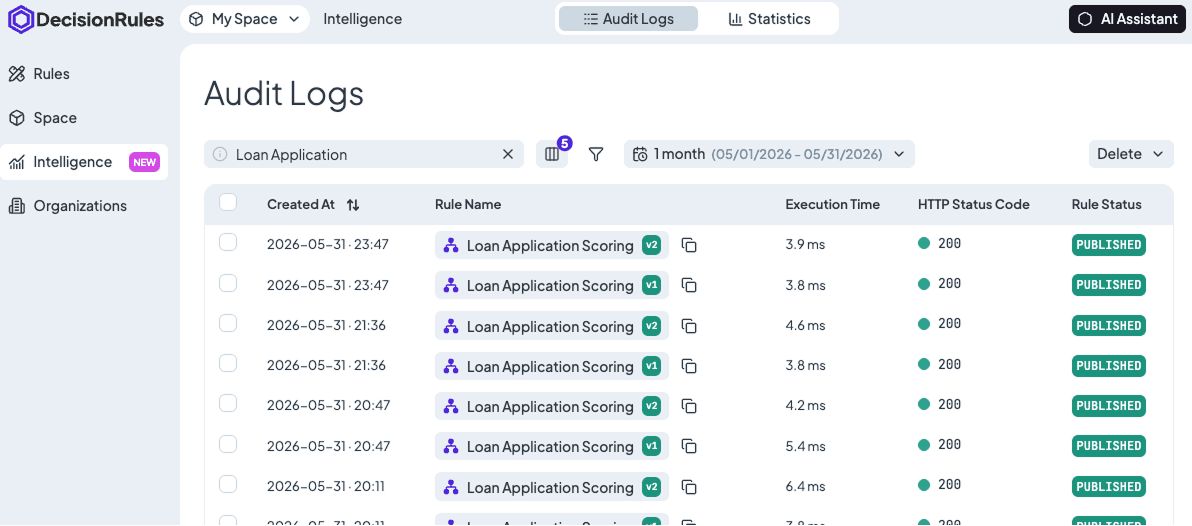The width and height of the screenshot is (1192, 526).
Task: Click the 2026-05-31 · 20:11 timestamp
Action: (x=326, y=486)
